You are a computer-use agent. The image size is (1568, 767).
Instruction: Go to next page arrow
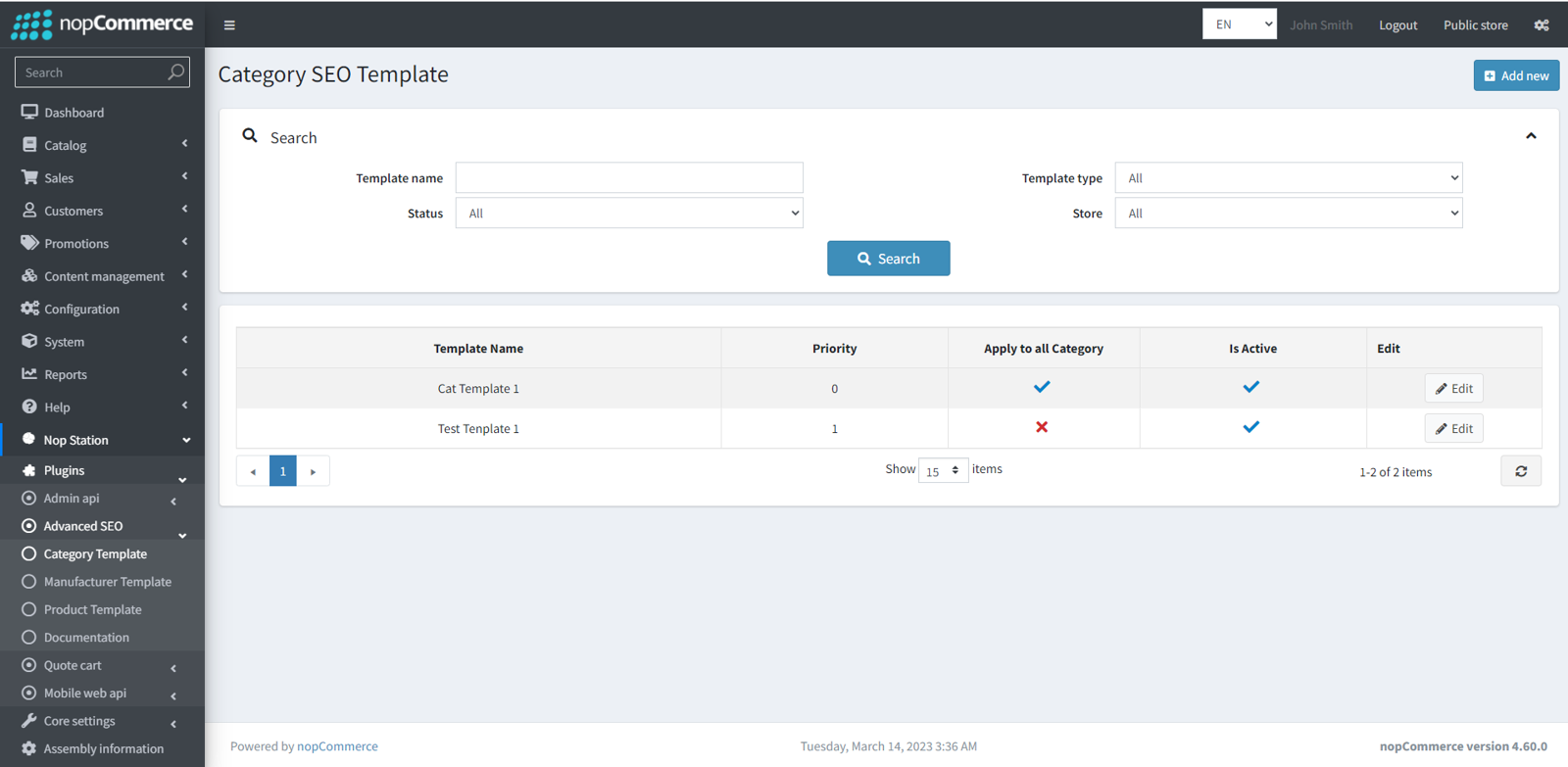pos(313,471)
